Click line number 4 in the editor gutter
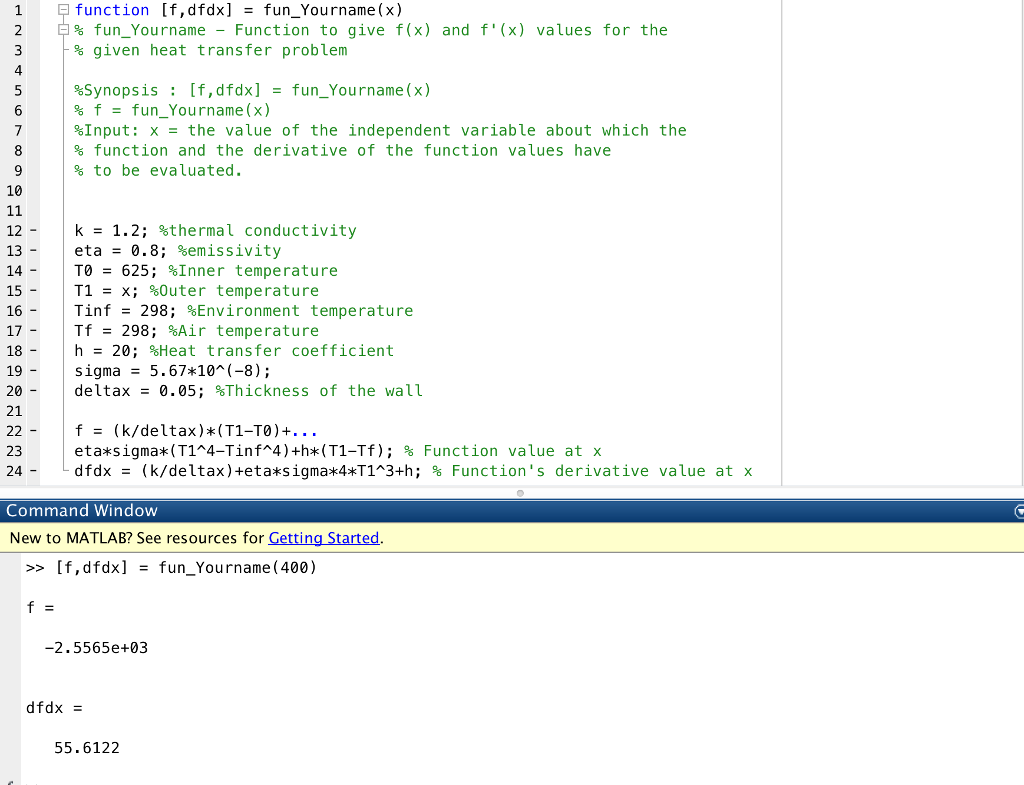 pos(18,71)
